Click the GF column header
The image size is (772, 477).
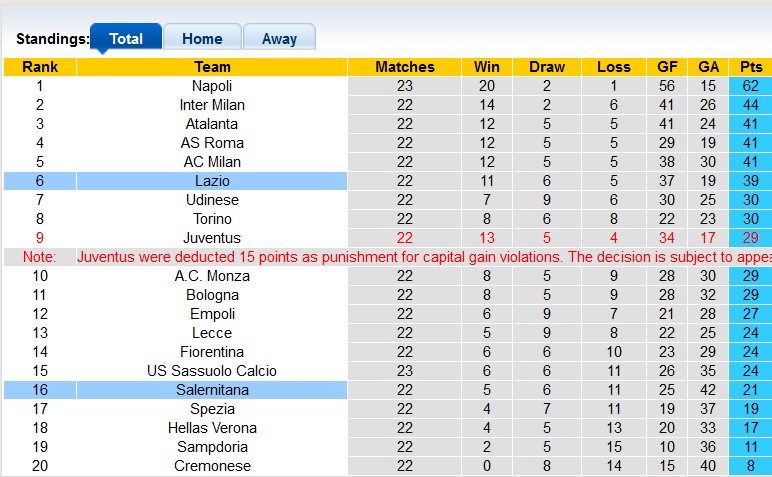[667, 67]
